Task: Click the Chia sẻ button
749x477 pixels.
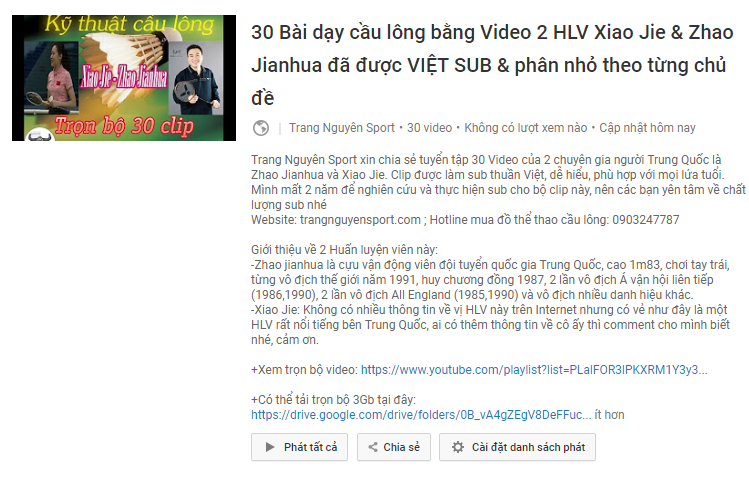Action: [x=394, y=447]
